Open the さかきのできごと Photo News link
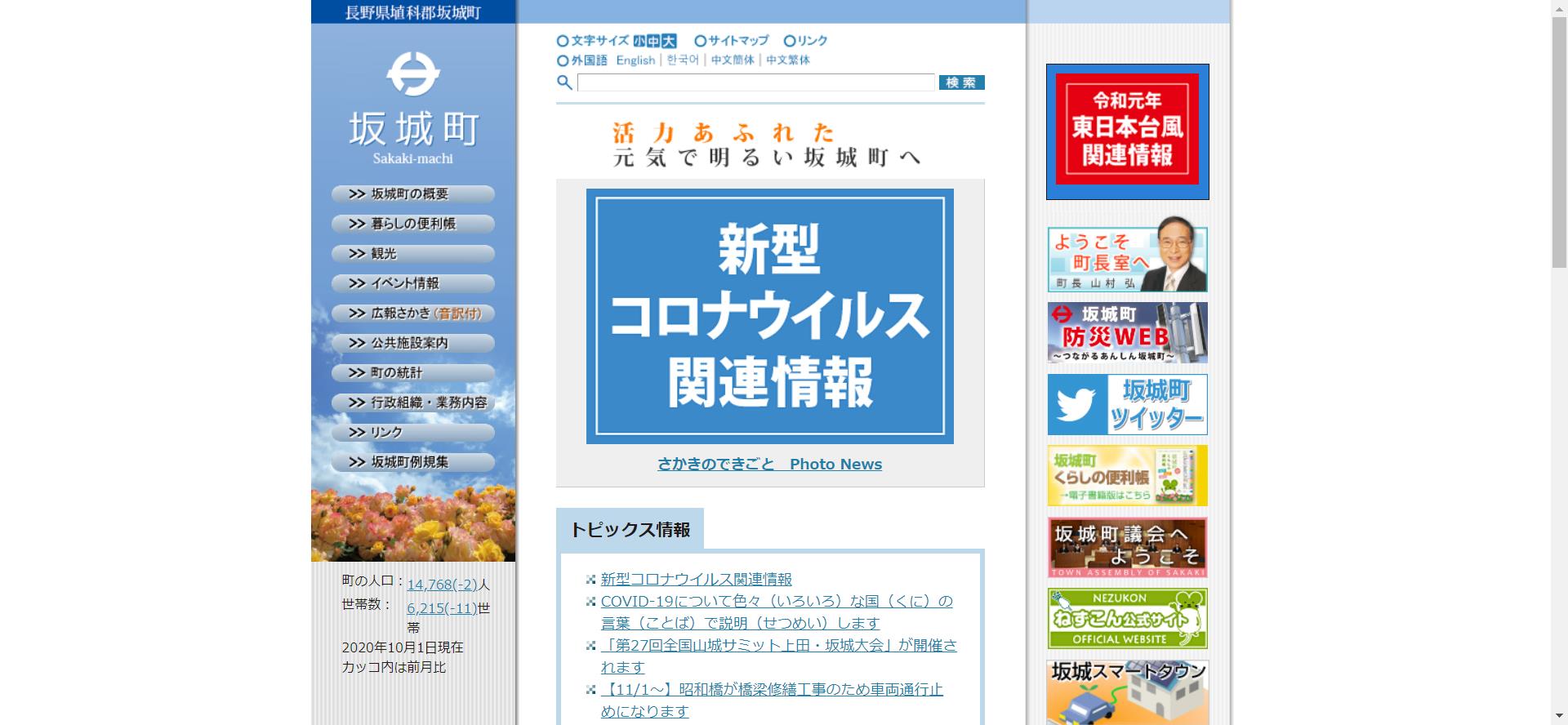Viewport: 1568px width, 725px height. [x=769, y=465]
